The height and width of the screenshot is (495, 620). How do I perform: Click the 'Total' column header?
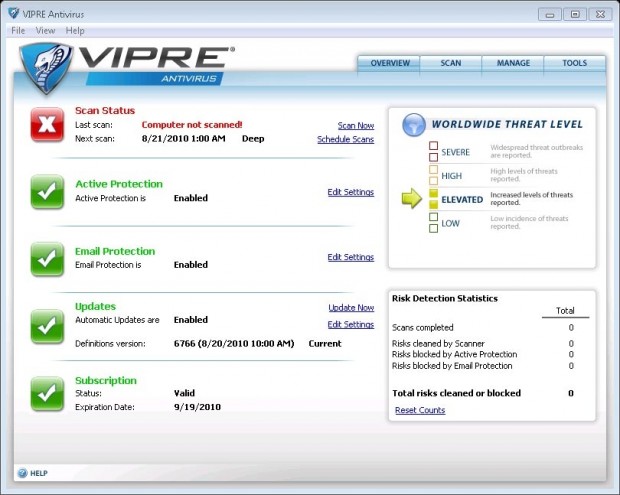pos(565,311)
